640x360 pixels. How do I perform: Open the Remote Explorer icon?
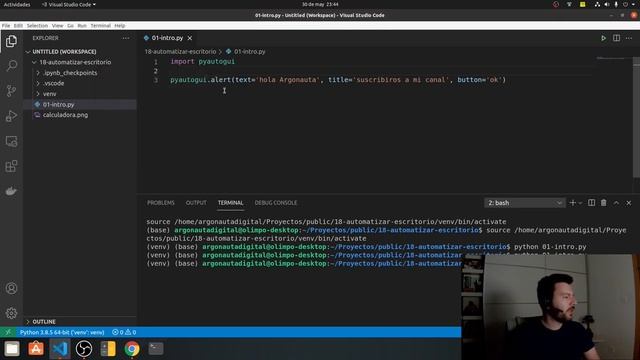coord(11,141)
